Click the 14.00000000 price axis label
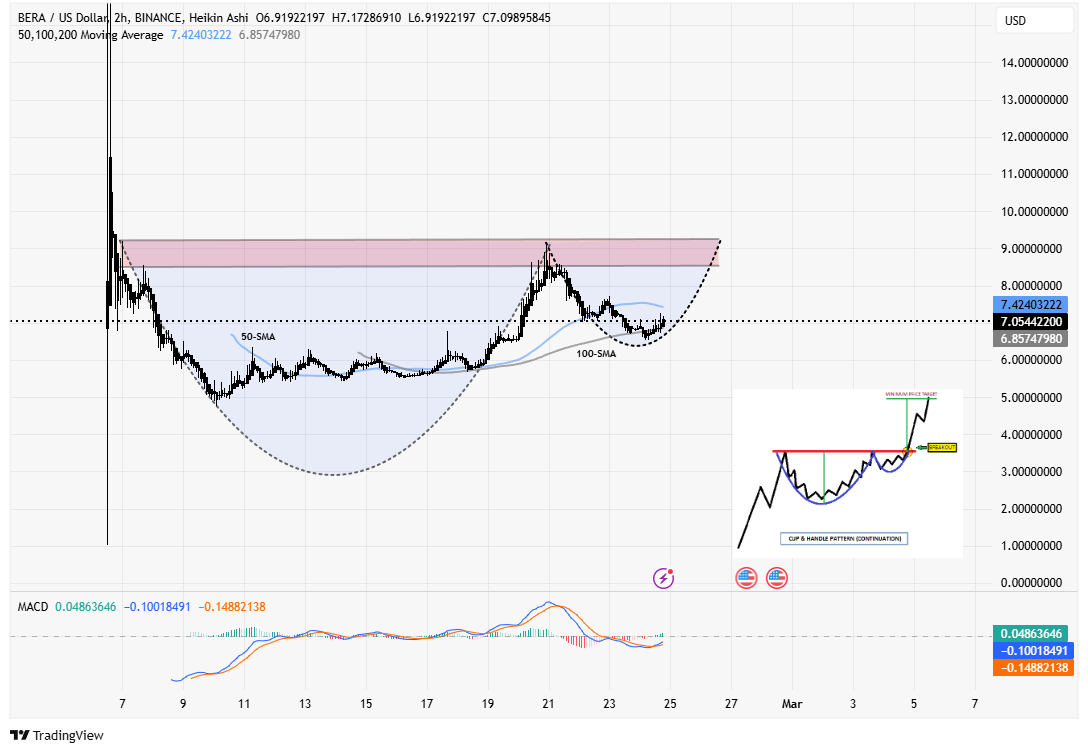The width and height of the screenshot is (1088, 753). [1034, 62]
